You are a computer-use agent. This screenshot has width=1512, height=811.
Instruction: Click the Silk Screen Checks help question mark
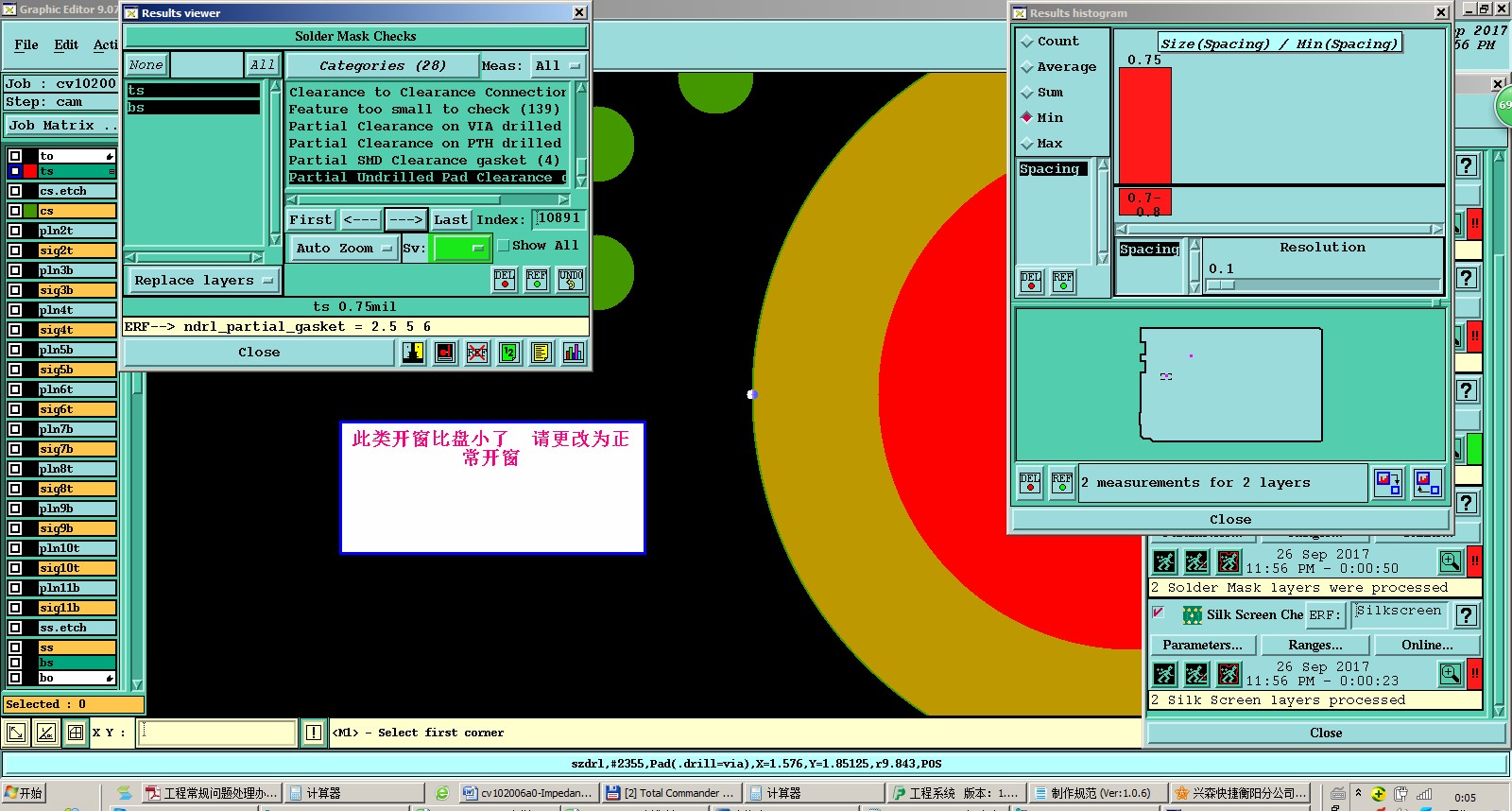point(1466,615)
